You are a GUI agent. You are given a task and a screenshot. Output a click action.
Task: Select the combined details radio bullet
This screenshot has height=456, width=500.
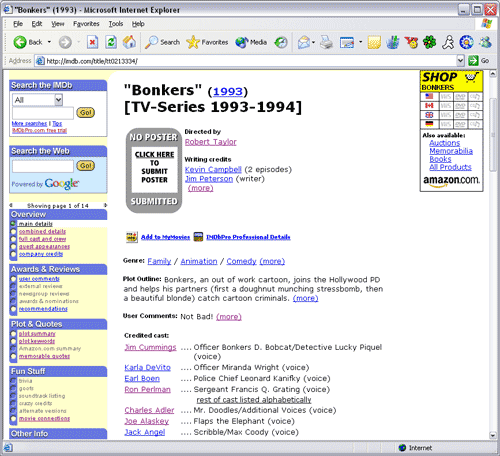[x=13, y=231]
